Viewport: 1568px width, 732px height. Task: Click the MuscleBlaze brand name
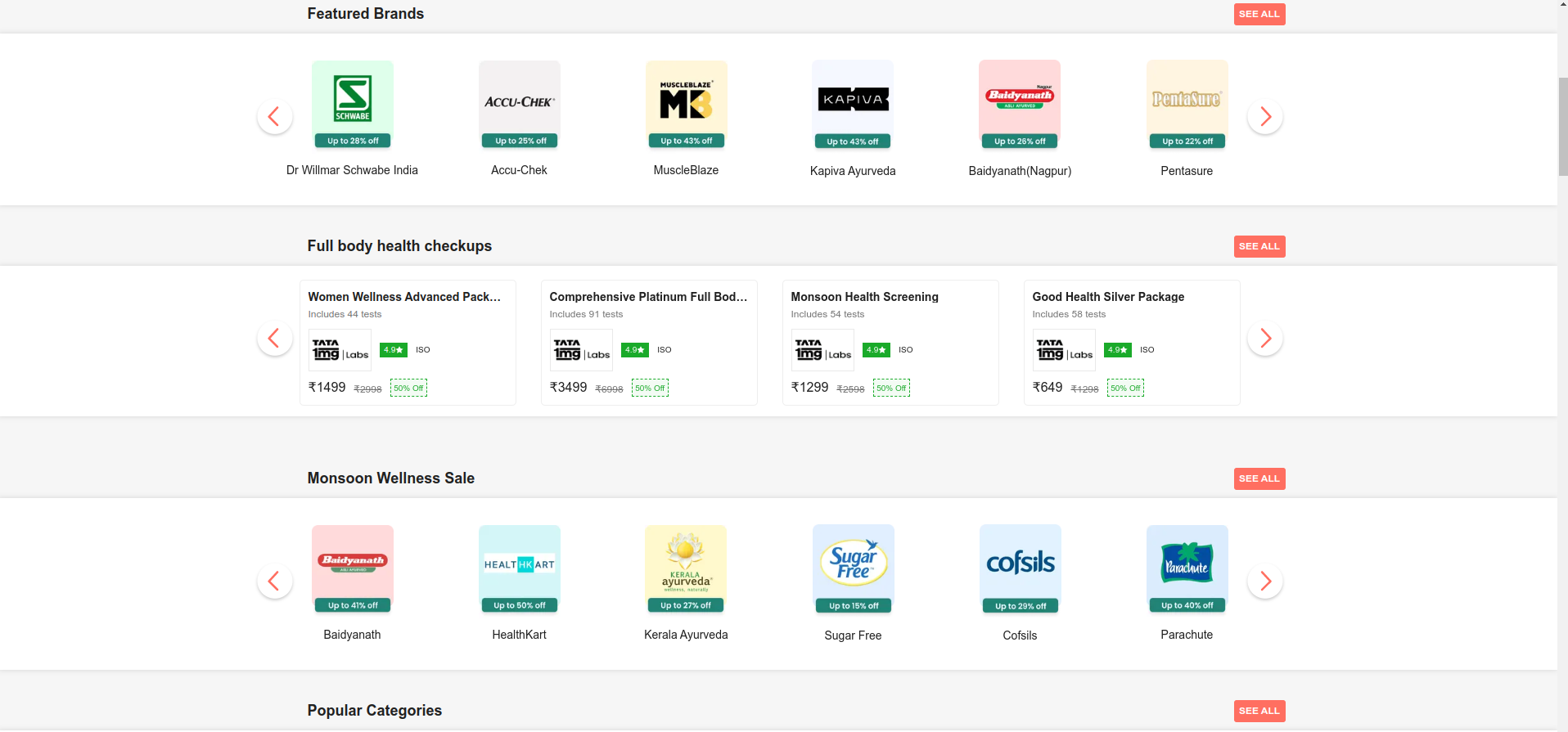[686, 170]
